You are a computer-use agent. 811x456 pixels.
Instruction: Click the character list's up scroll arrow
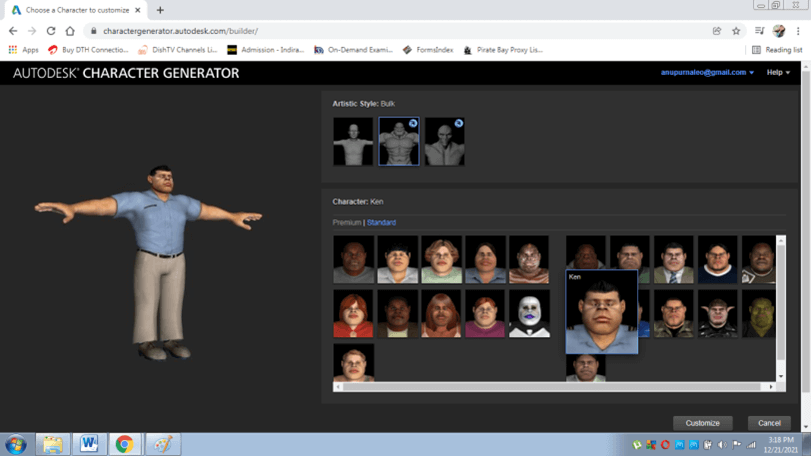tap(781, 240)
